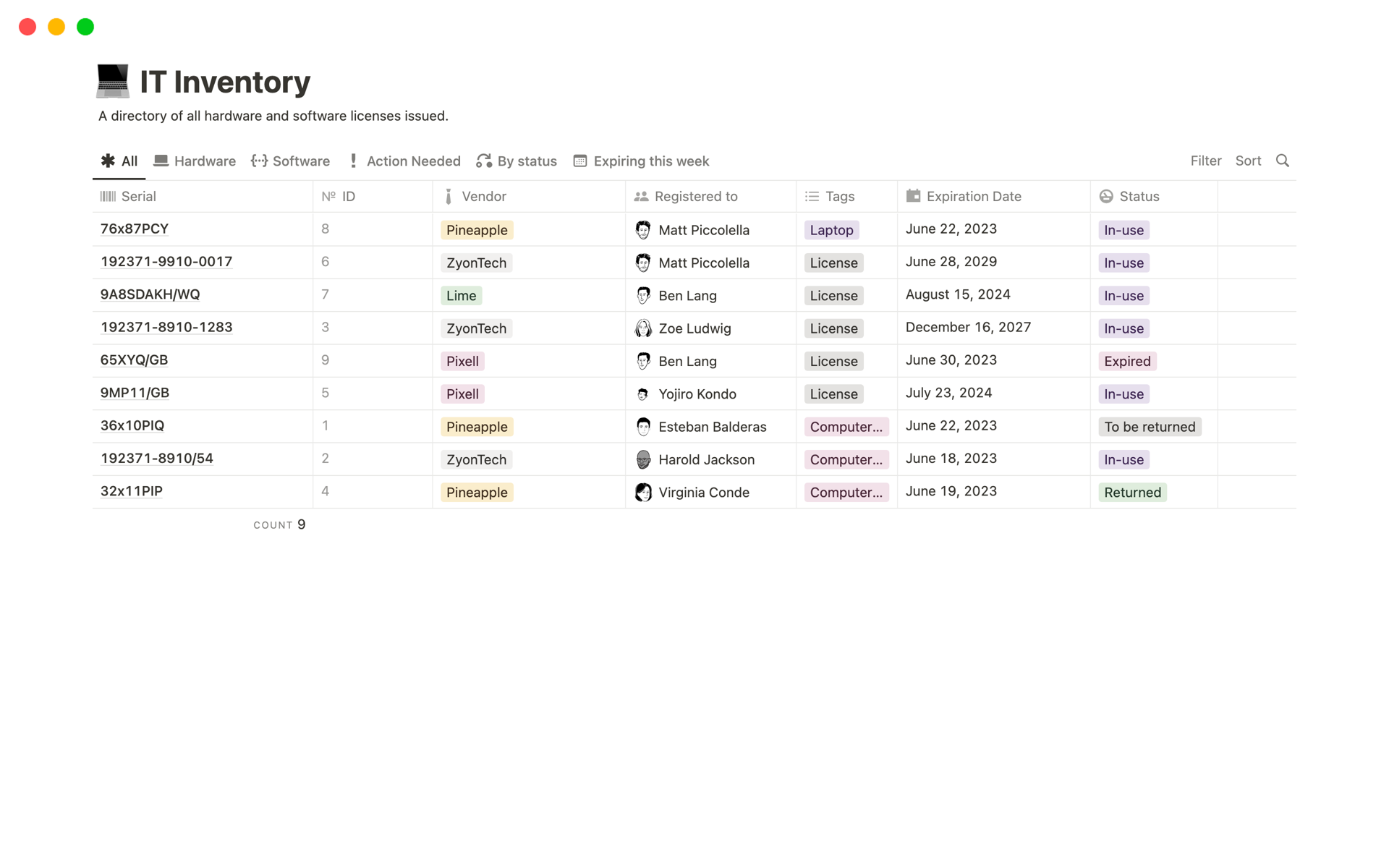Viewport: 1389px width, 868px height.
Task: Click the Filter button
Action: click(x=1205, y=161)
